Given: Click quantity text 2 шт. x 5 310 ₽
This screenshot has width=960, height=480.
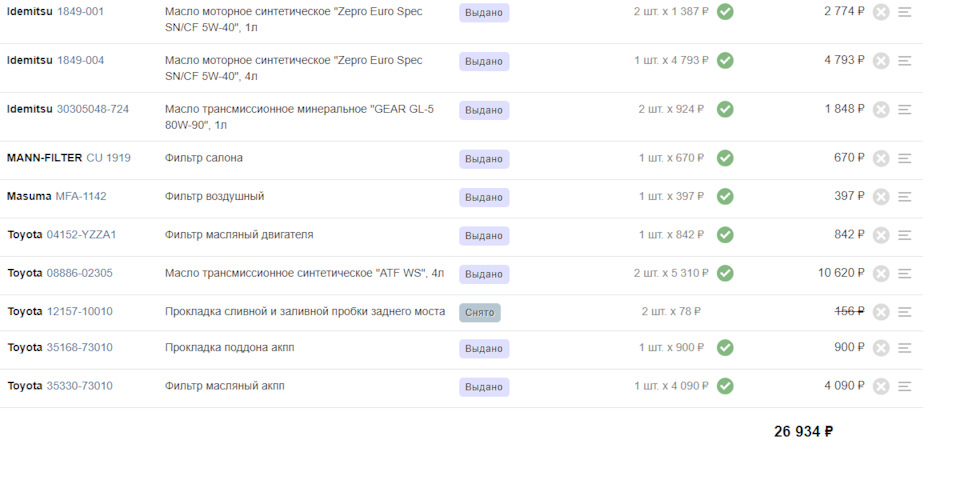Looking at the screenshot, I should coord(671,273).
